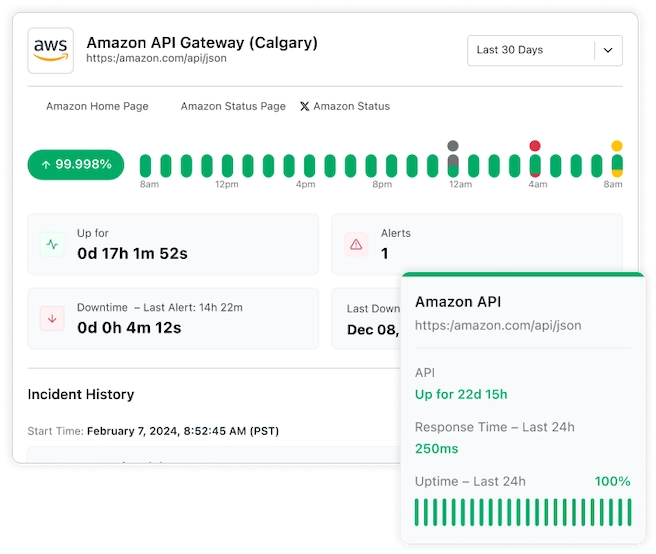Click the X icon beside Amazon Status
The image size is (656, 554).
click(305, 106)
